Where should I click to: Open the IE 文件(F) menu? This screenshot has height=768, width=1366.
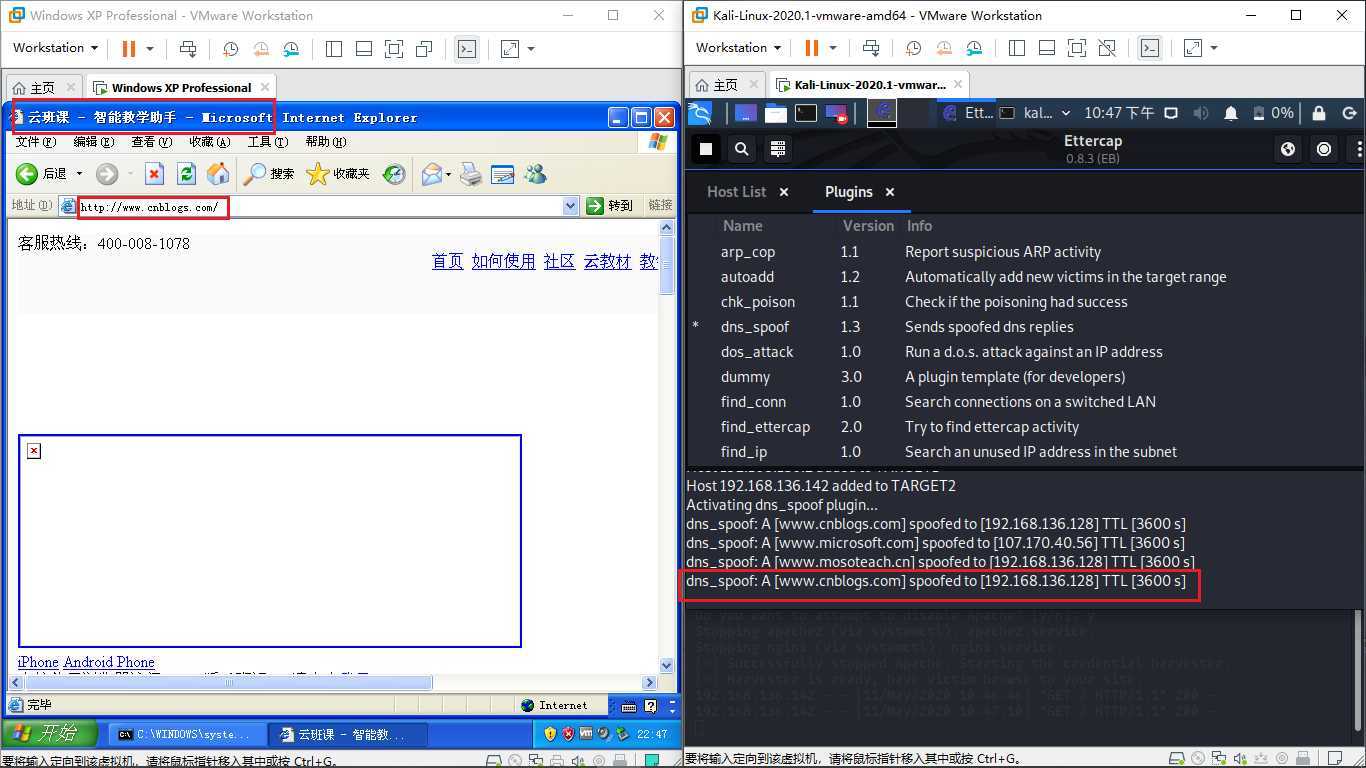coord(35,142)
